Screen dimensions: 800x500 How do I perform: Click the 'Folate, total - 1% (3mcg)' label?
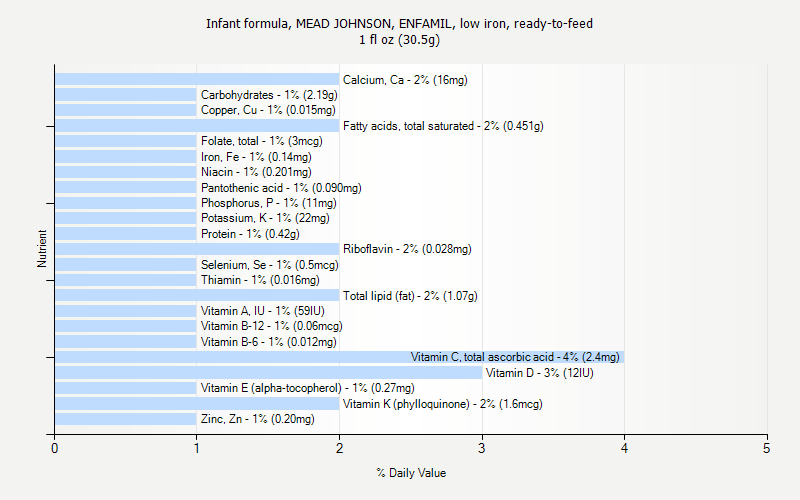pyautogui.click(x=262, y=141)
